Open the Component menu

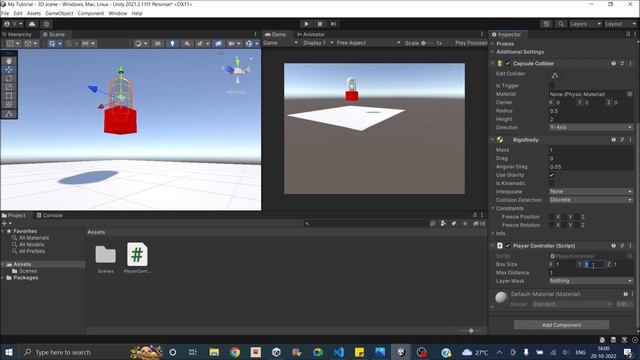[91, 13]
